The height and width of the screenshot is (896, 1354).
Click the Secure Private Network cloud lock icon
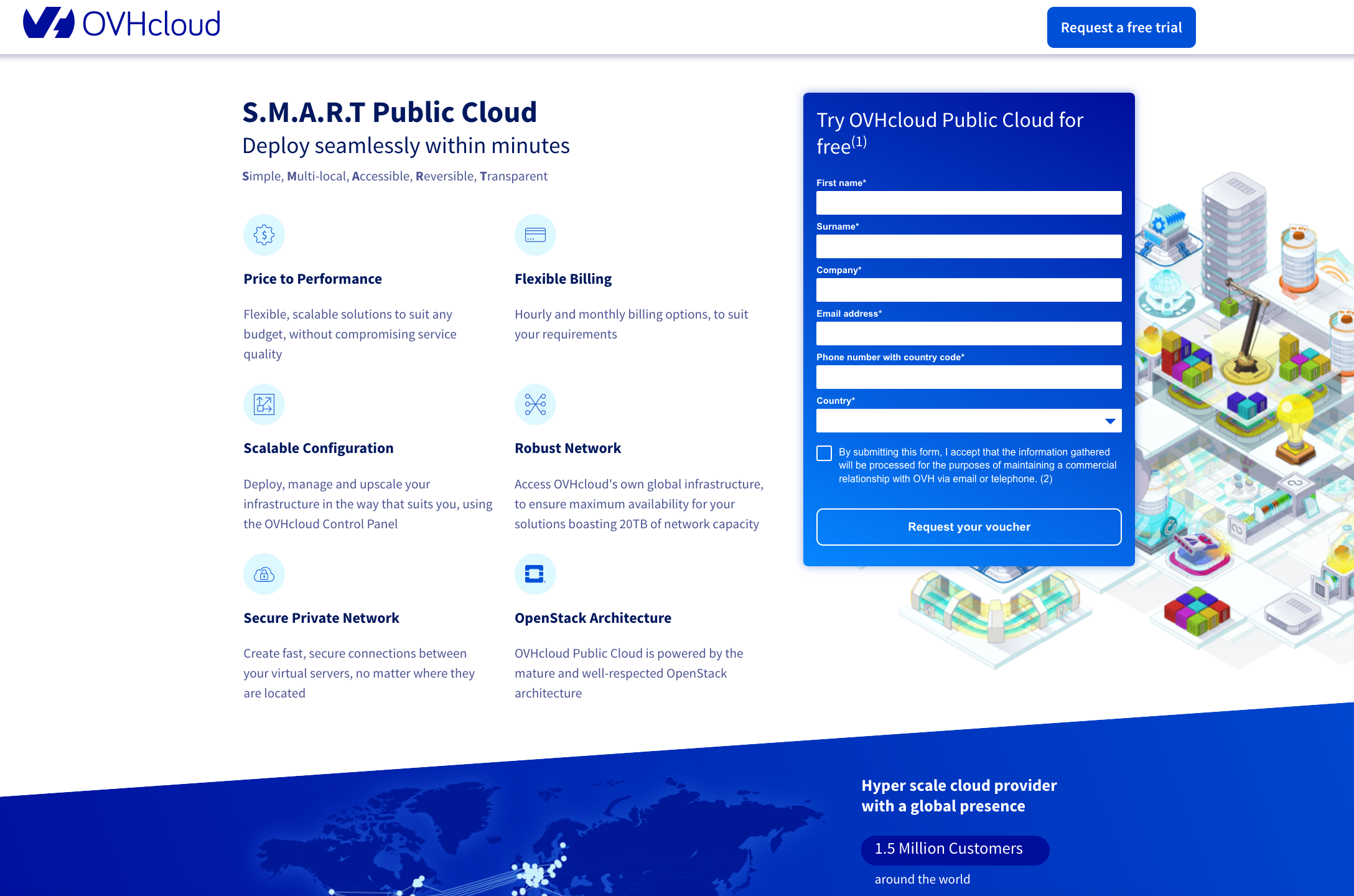pos(264,574)
